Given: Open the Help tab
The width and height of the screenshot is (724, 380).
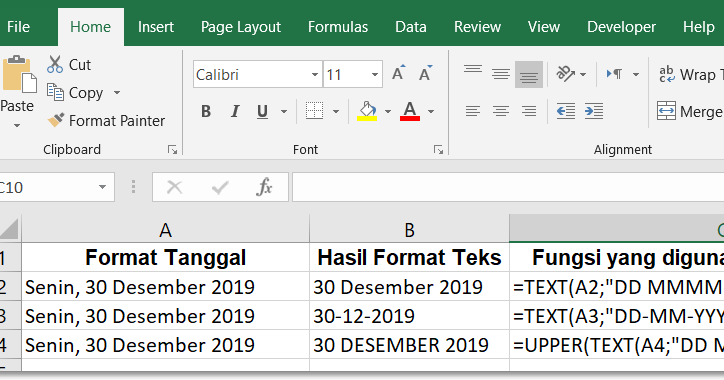Looking at the screenshot, I should point(699,27).
